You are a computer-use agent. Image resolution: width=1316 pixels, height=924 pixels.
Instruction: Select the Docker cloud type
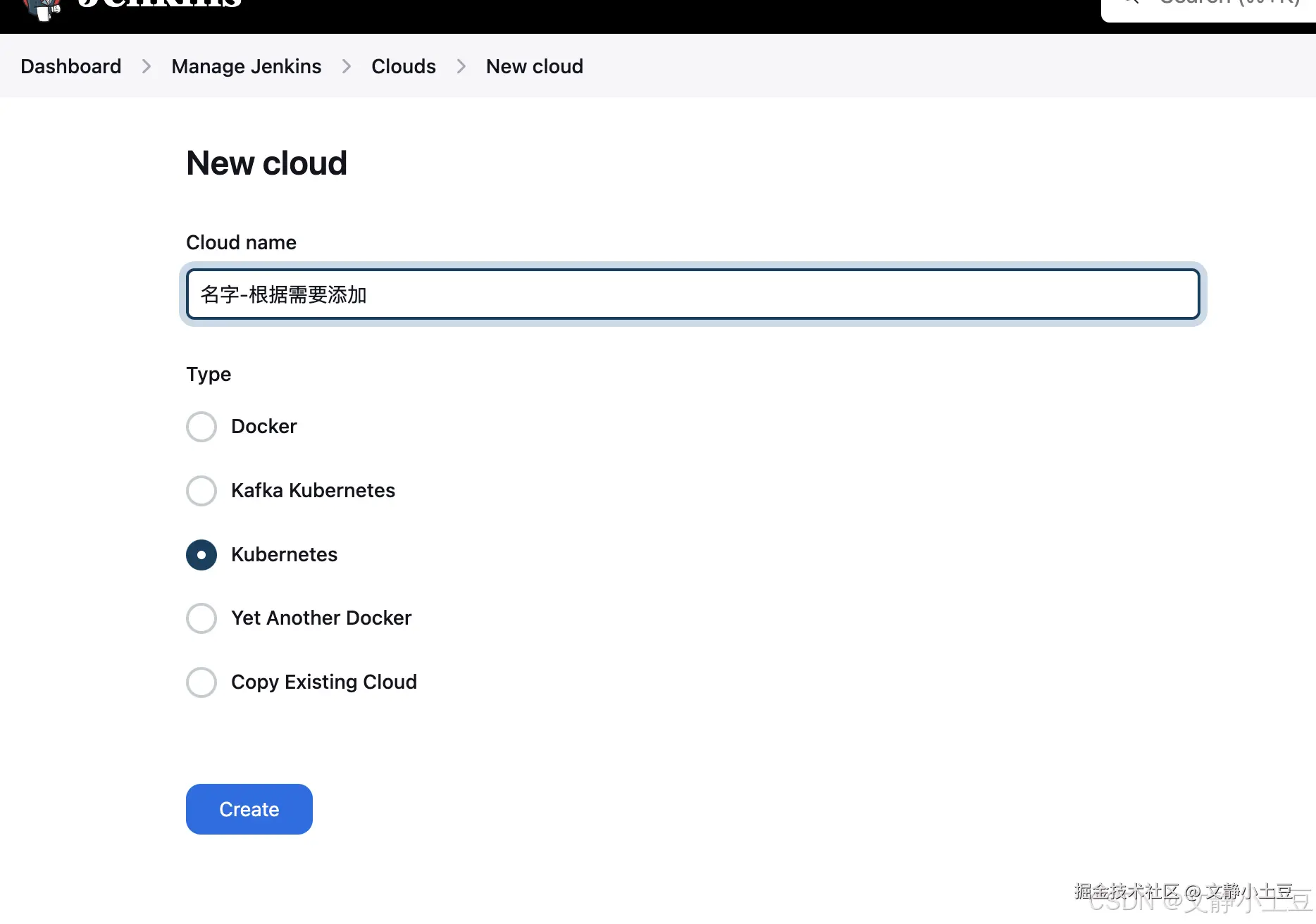tap(201, 427)
